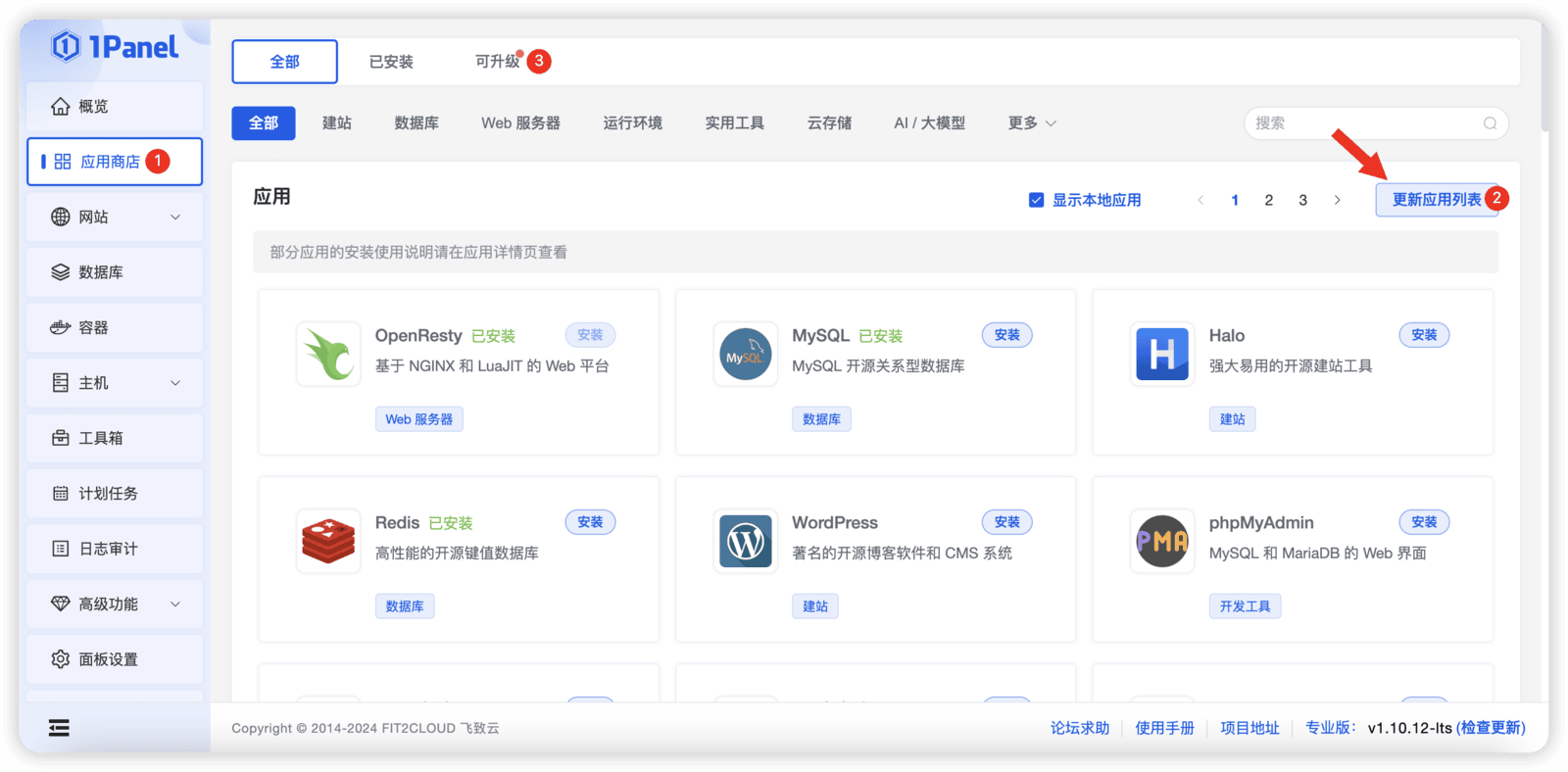Screen dimensions: 1568x772
Task: Install Halo with its 安装 button
Action: 1424,335
